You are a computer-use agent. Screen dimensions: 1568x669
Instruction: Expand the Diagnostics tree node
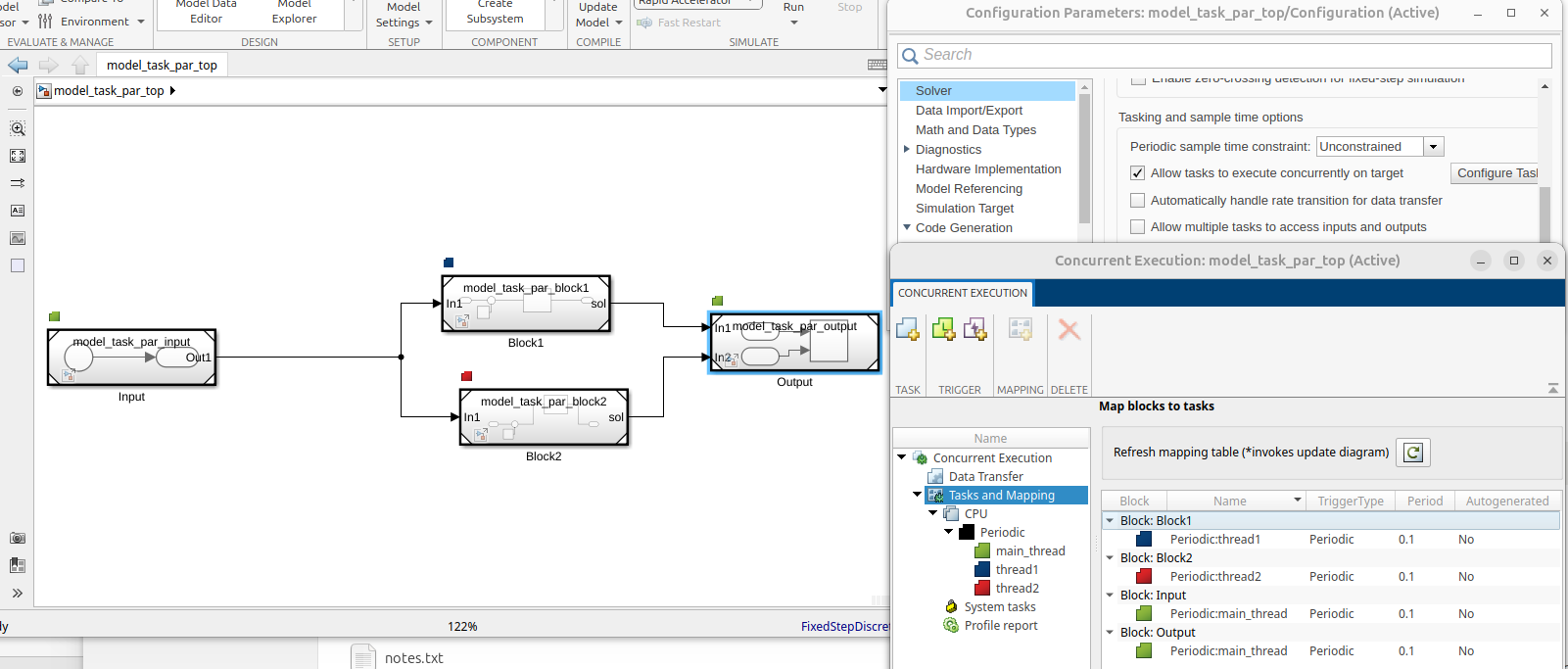(907, 150)
